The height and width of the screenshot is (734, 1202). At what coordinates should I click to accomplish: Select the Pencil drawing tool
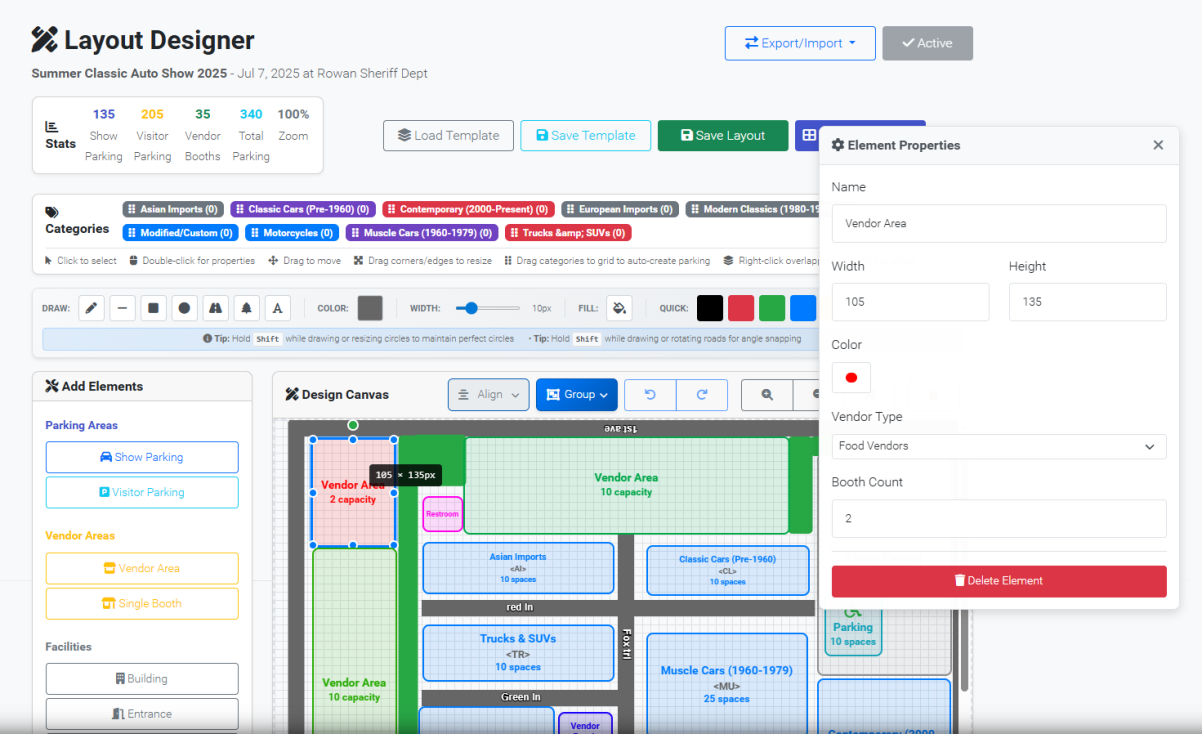[91, 308]
